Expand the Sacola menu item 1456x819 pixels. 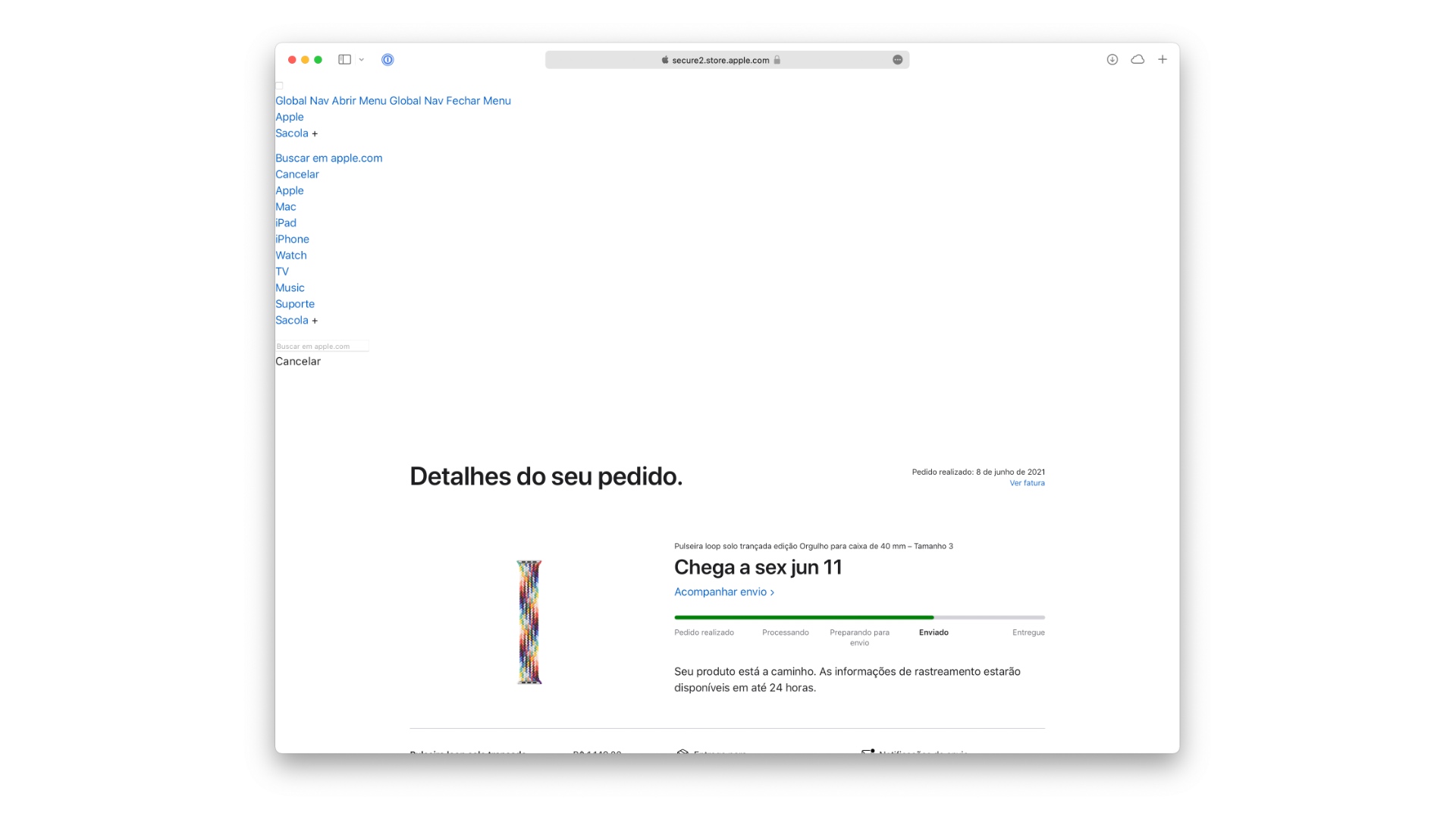[315, 133]
